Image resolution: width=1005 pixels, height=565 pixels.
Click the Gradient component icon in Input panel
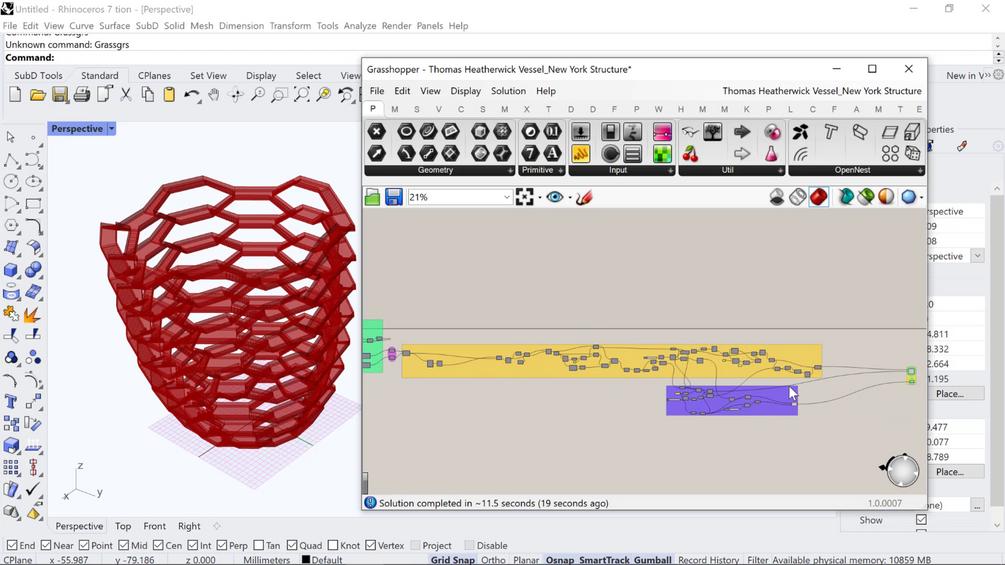pos(662,131)
